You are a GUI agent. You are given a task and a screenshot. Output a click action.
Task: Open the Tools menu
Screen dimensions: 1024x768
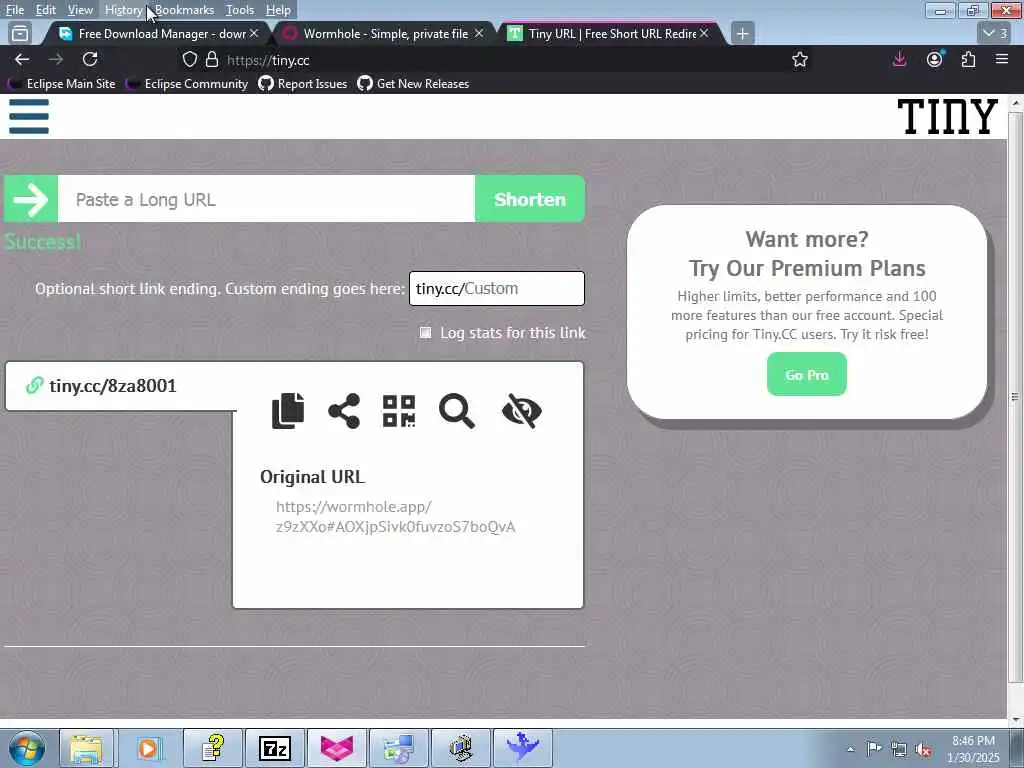coord(240,10)
